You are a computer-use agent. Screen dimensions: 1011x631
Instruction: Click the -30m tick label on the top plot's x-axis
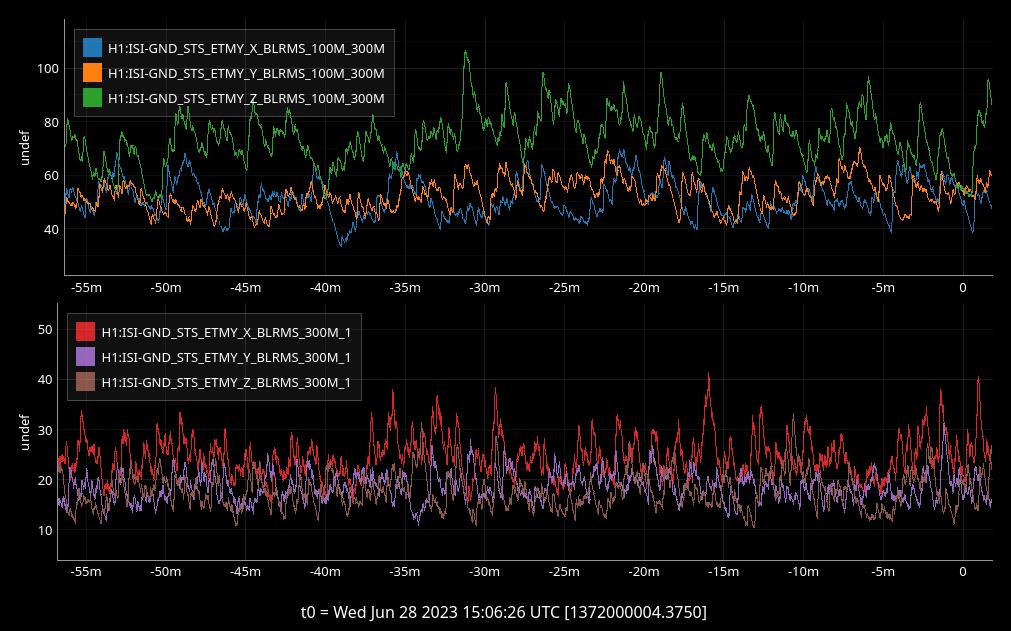pyautogui.click(x=484, y=289)
